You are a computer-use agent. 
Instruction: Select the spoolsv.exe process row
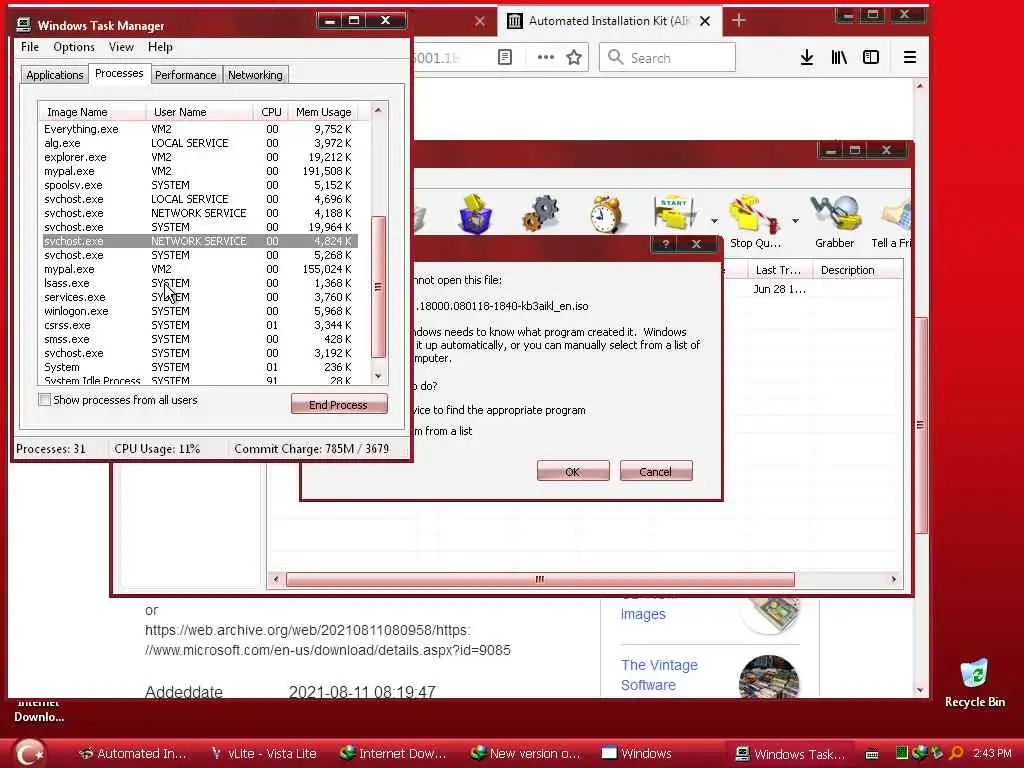200,185
